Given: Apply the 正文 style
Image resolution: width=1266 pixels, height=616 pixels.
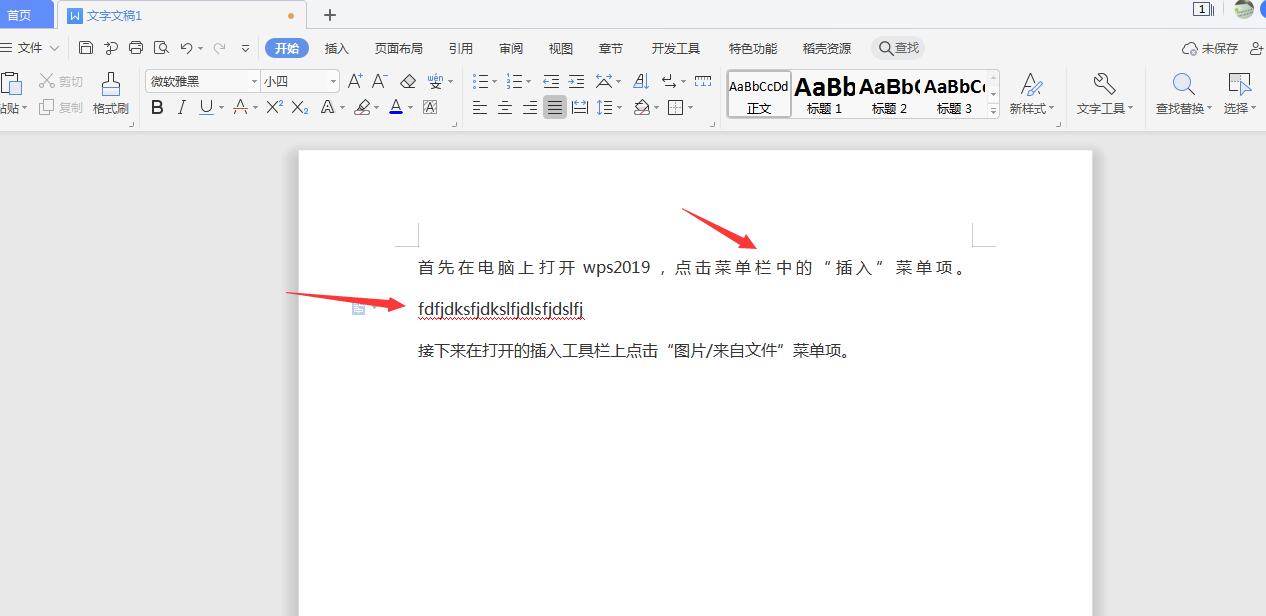Looking at the screenshot, I should 759,94.
